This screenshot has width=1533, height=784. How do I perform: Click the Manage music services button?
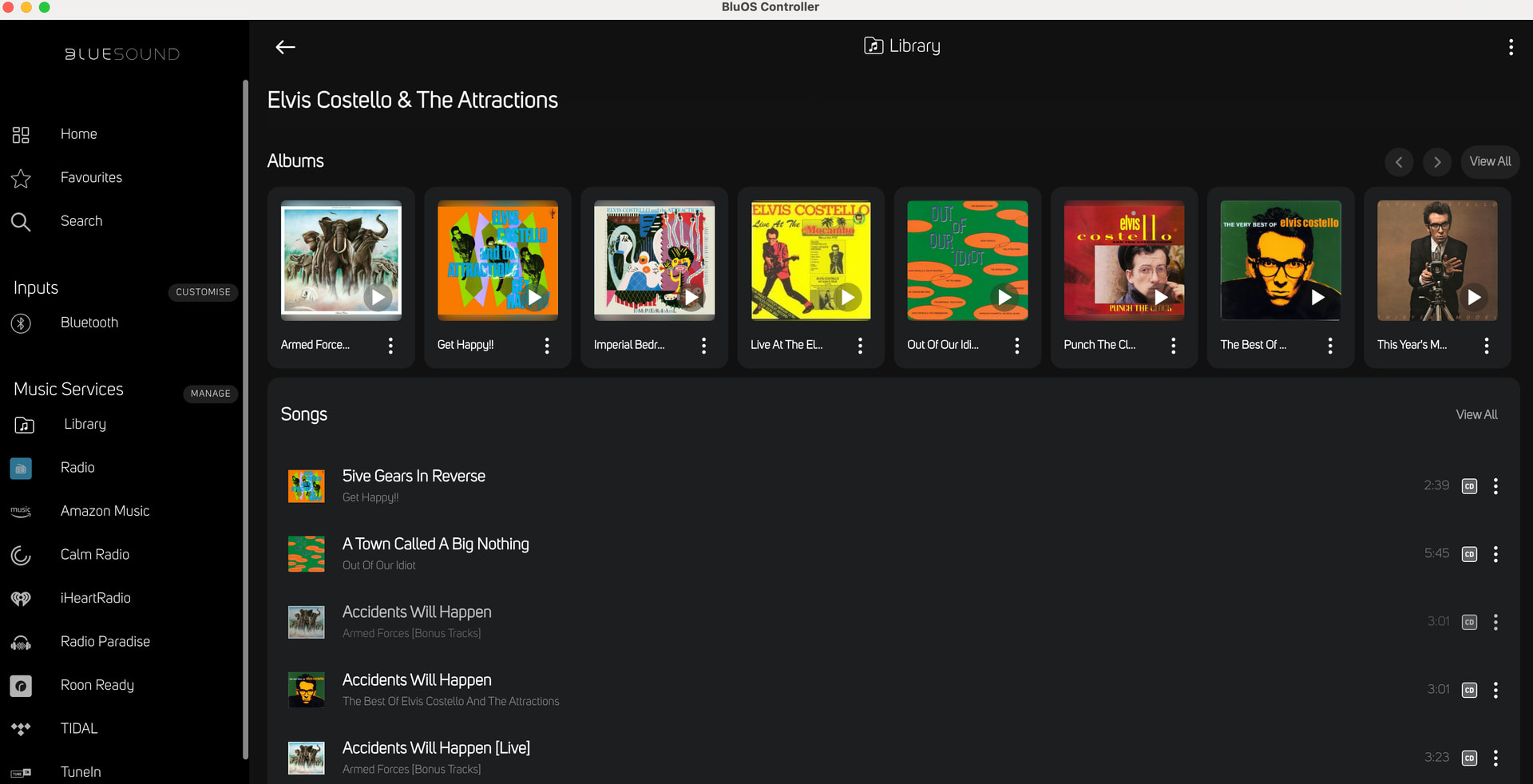point(210,394)
